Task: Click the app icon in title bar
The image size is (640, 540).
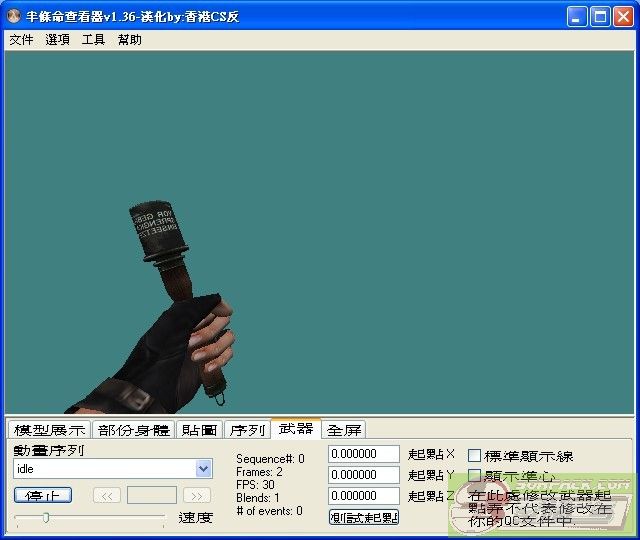Action: (14, 16)
